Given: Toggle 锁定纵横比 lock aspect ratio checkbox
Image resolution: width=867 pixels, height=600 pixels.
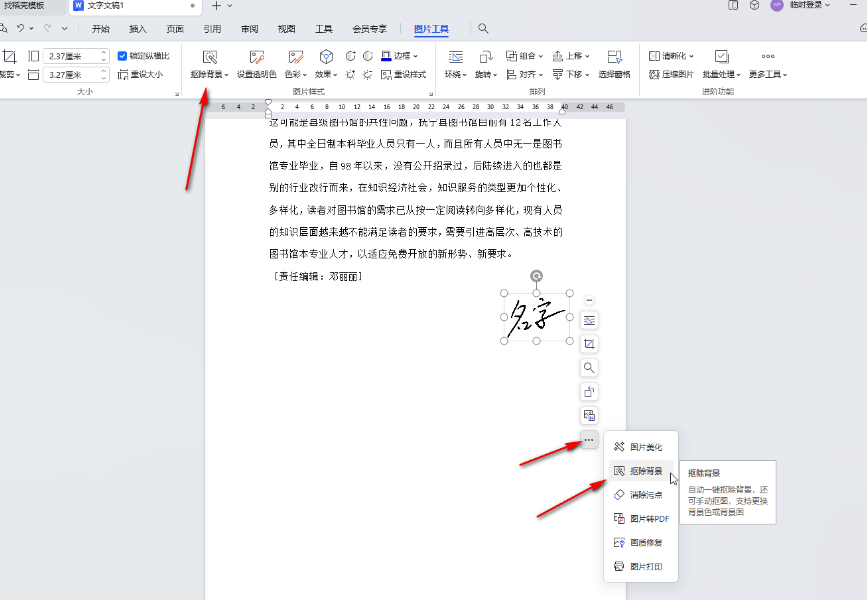Looking at the screenshot, I should (122, 56).
